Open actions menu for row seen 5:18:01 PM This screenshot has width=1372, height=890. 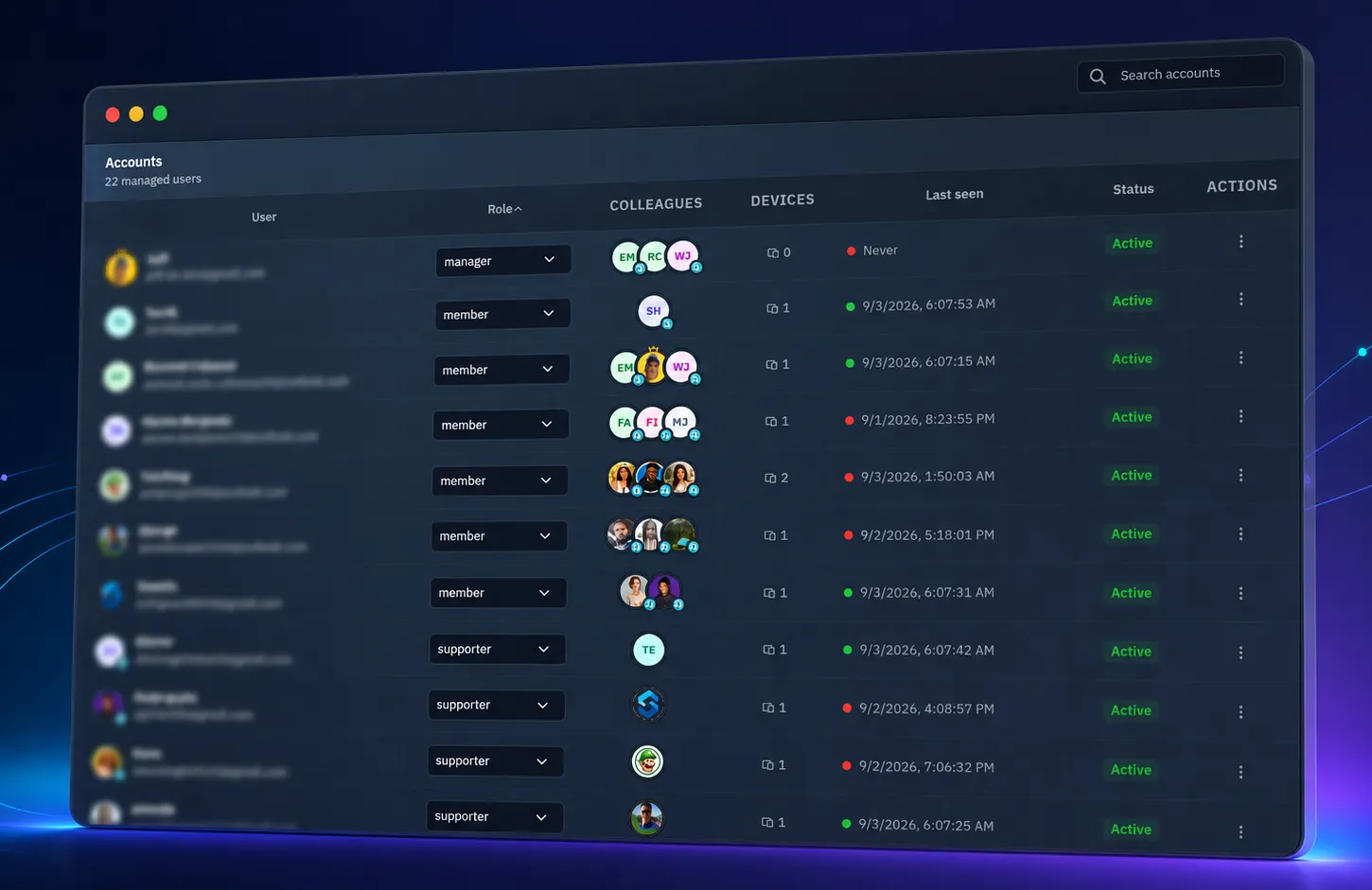point(1241,534)
